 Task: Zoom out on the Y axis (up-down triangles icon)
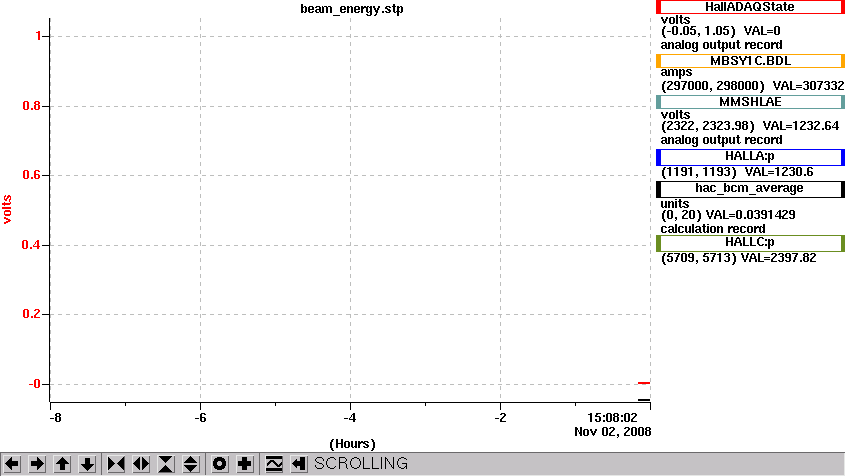(191, 464)
